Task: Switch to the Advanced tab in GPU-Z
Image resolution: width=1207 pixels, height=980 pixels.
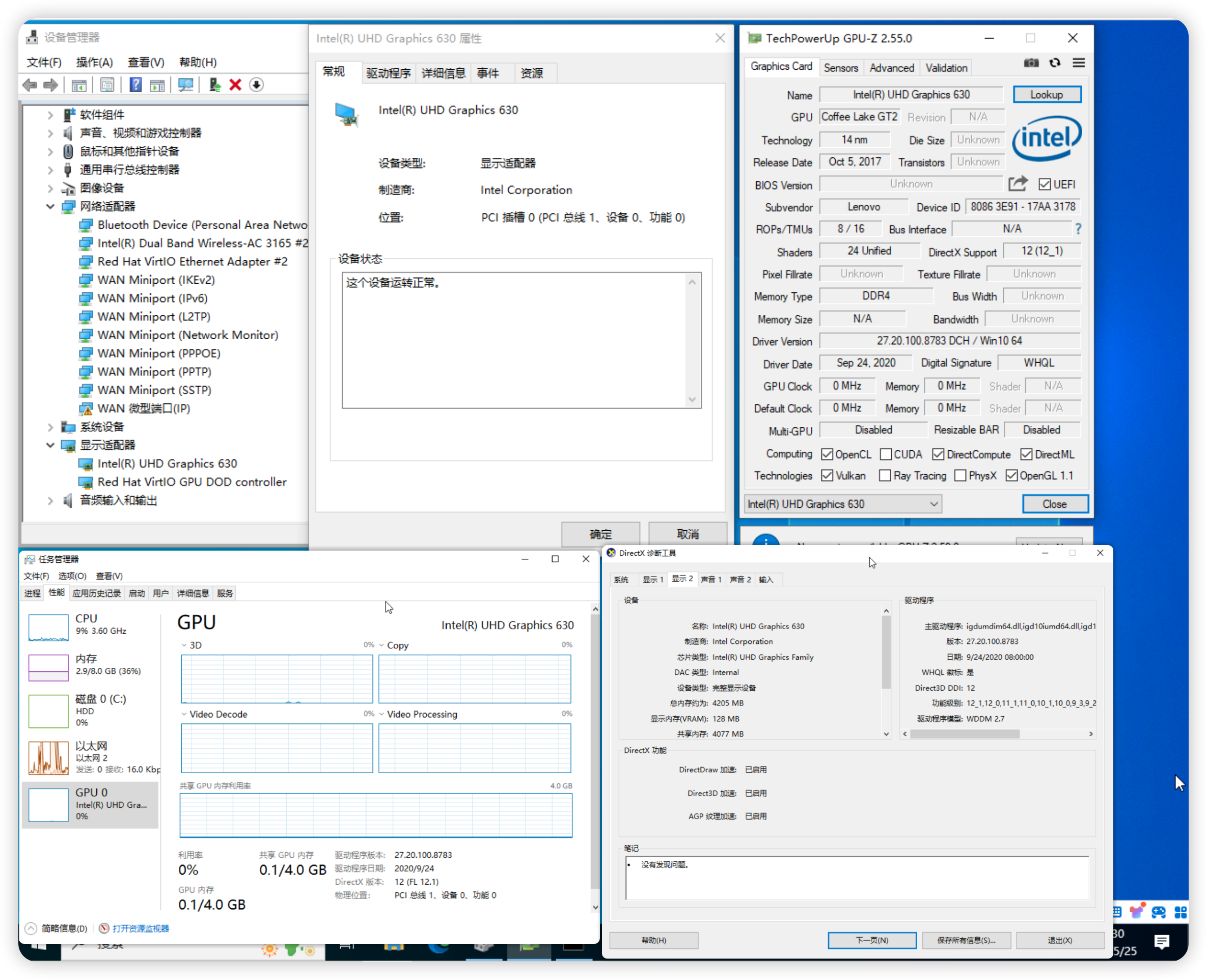Action: tap(892, 68)
